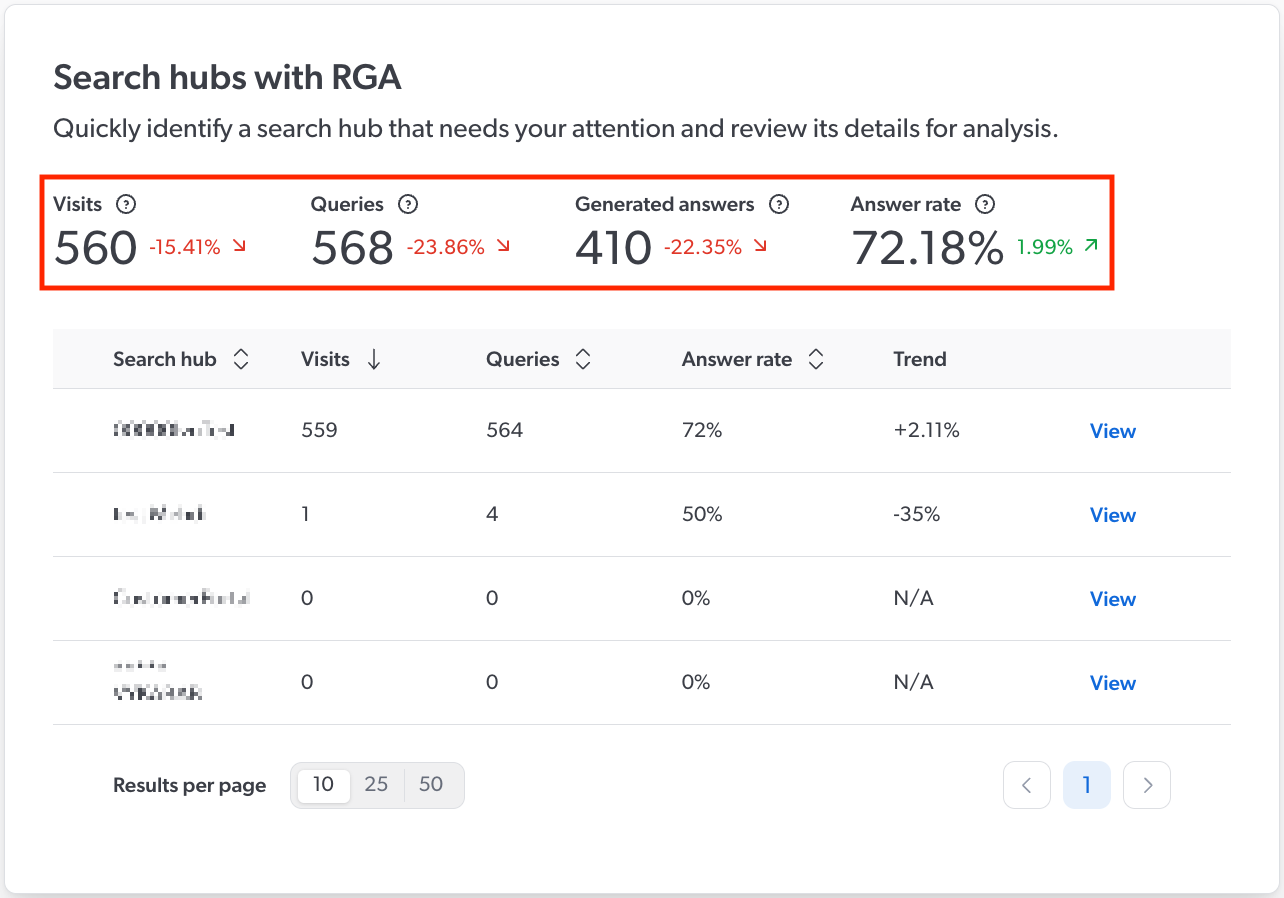View details of the first search hub
The image size is (1284, 898).
pyautogui.click(x=1112, y=431)
